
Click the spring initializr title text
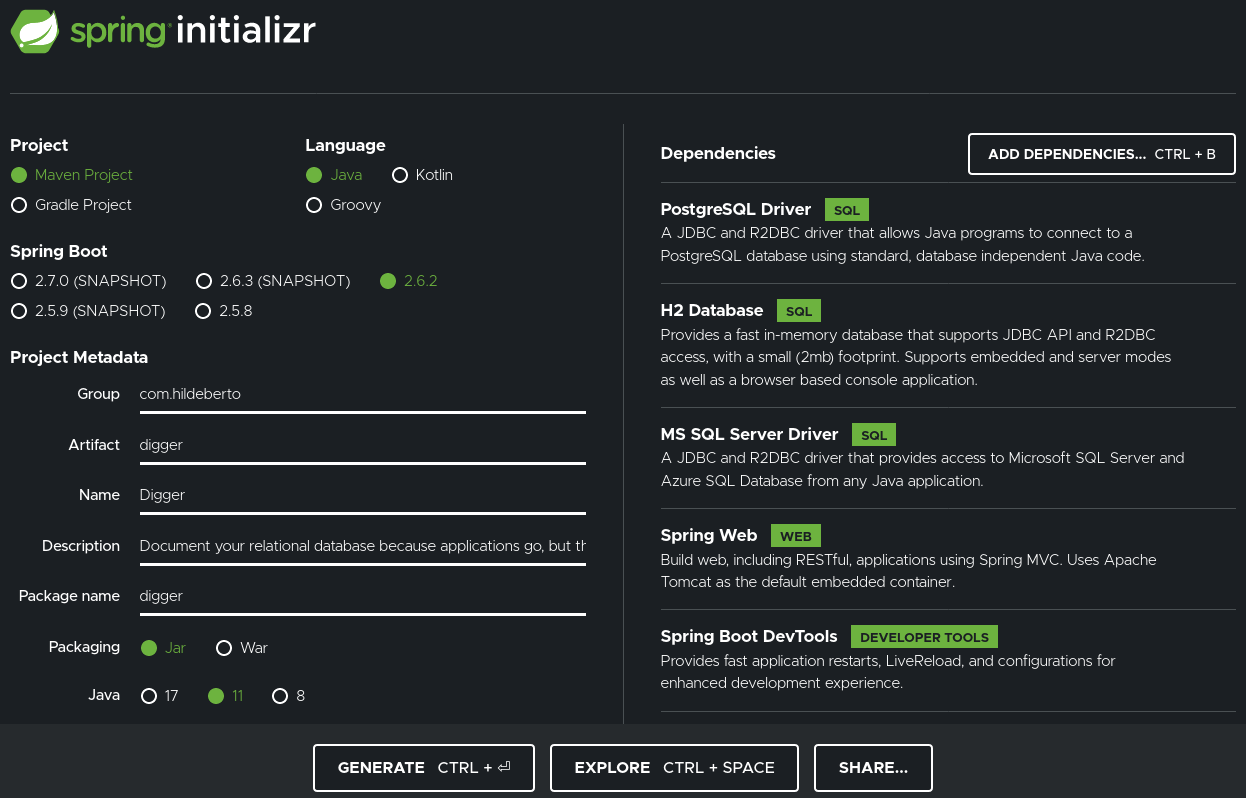[193, 31]
